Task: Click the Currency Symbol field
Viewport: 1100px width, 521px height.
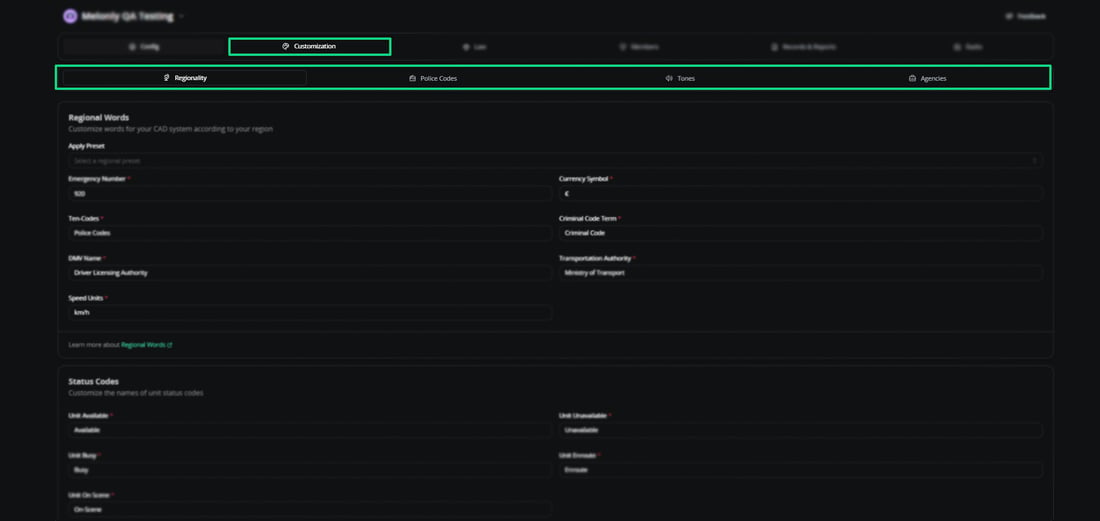Action: tap(800, 194)
